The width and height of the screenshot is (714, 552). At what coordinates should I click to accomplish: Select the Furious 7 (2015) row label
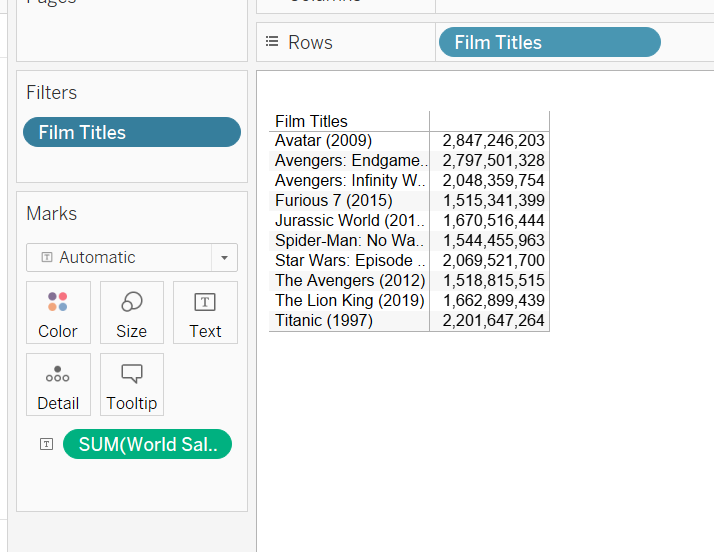(x=333, y=200)
